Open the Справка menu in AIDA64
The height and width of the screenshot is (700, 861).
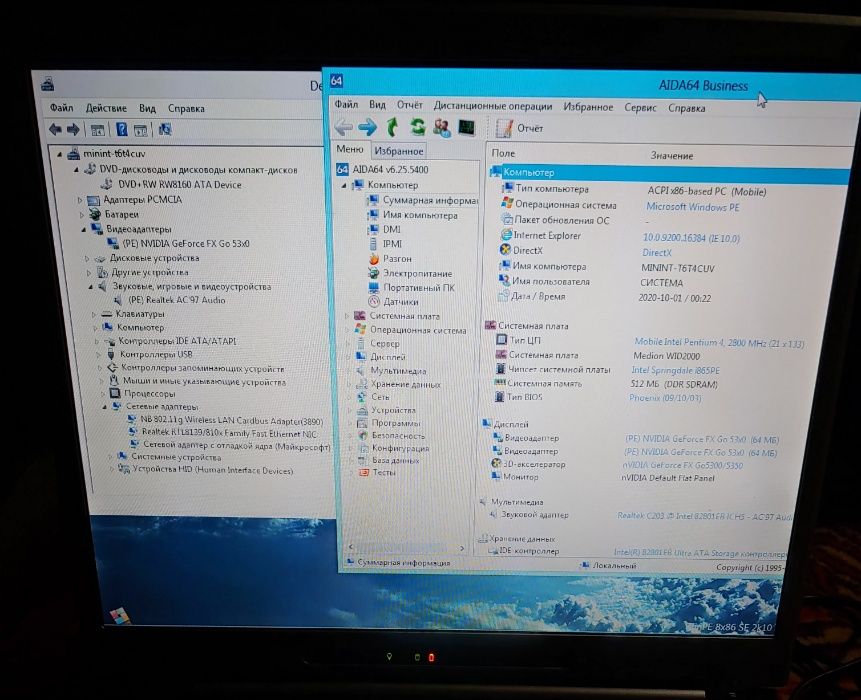pyautogui.click(x=686, y=108)
